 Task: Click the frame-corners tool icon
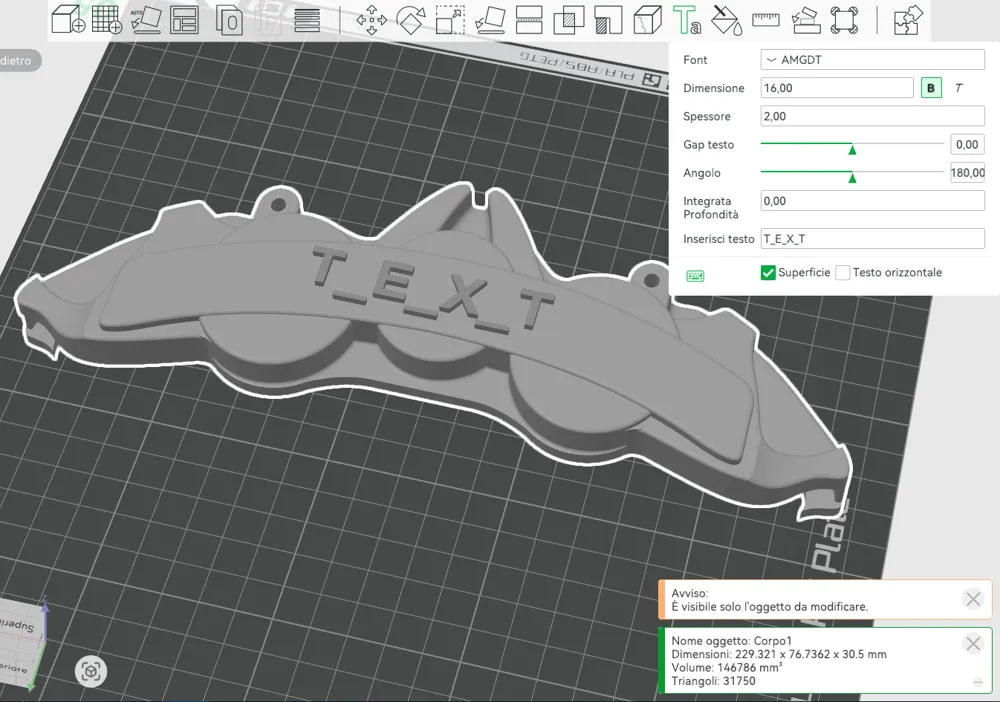point(844,20)
